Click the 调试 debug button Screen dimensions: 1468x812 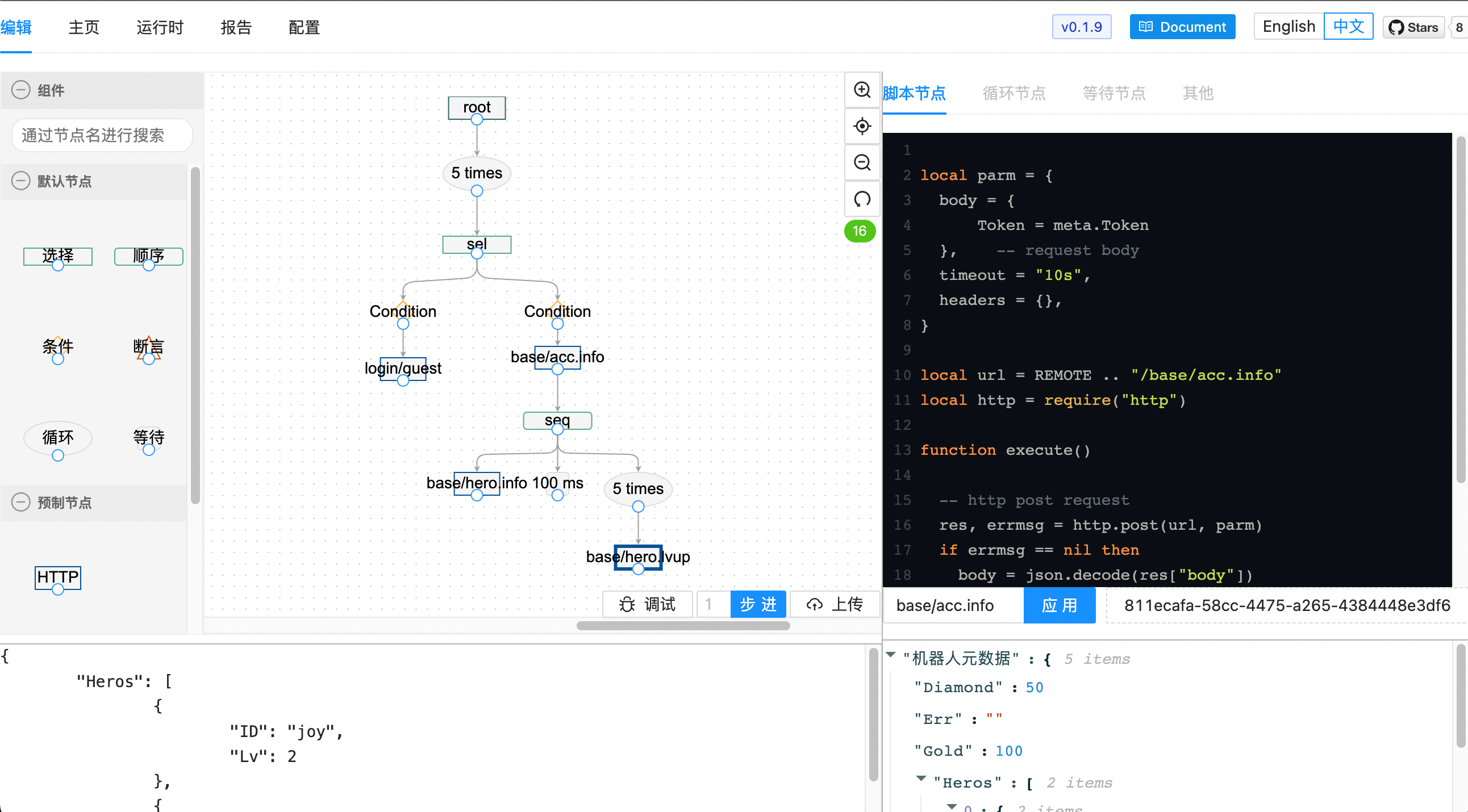click(x=648, y=604)
